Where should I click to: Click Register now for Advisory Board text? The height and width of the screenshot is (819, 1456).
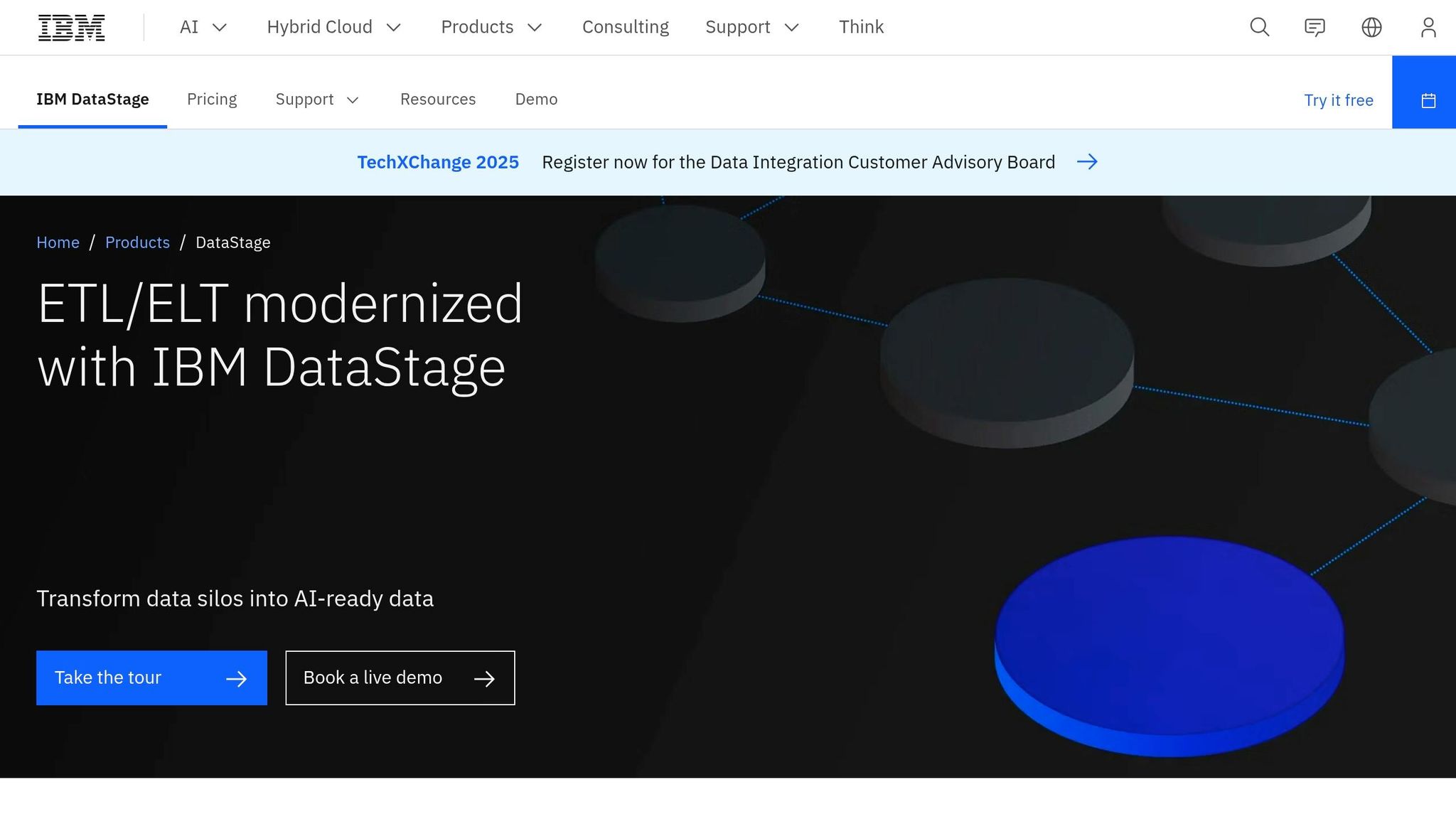[x=798, y=162]
